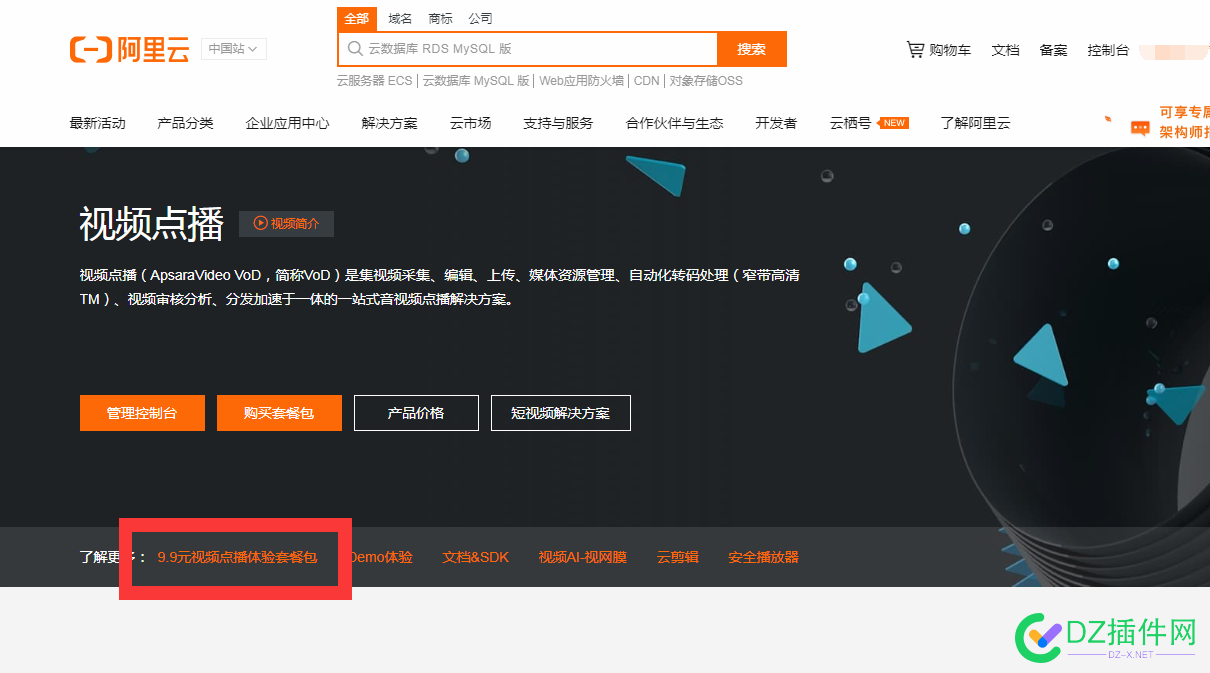Click the Web应用防火墙 suggestion
Screen dimensions: 1210x673
pos(581,81)
